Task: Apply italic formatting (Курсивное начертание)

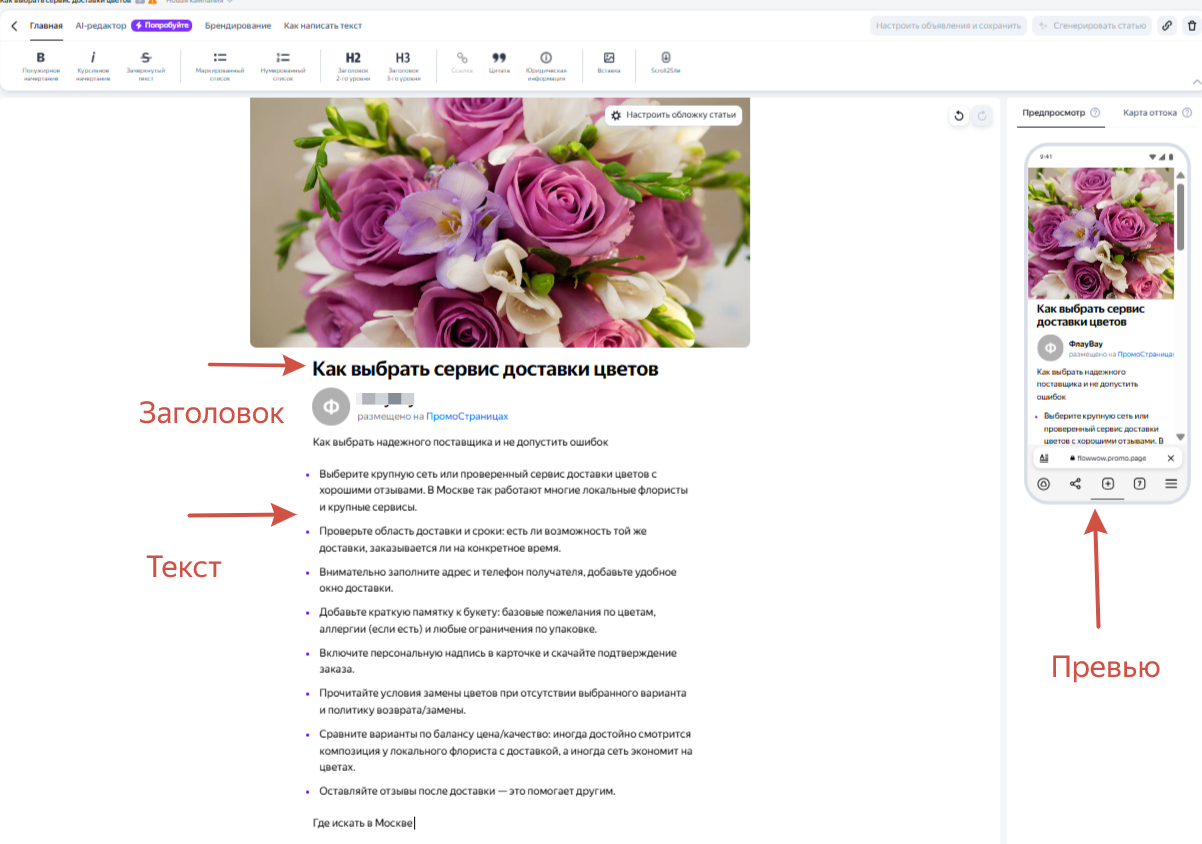Action: (x=93, y=63)
